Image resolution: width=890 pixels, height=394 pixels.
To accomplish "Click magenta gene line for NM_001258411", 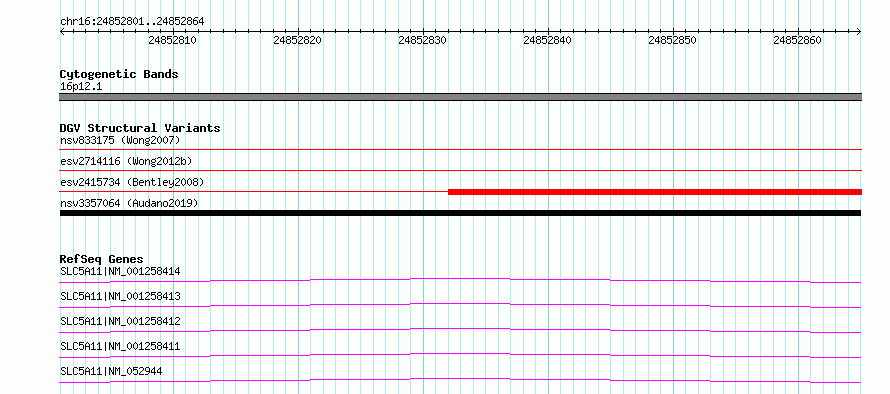I will pyautogui.click(x=460, y=355).
